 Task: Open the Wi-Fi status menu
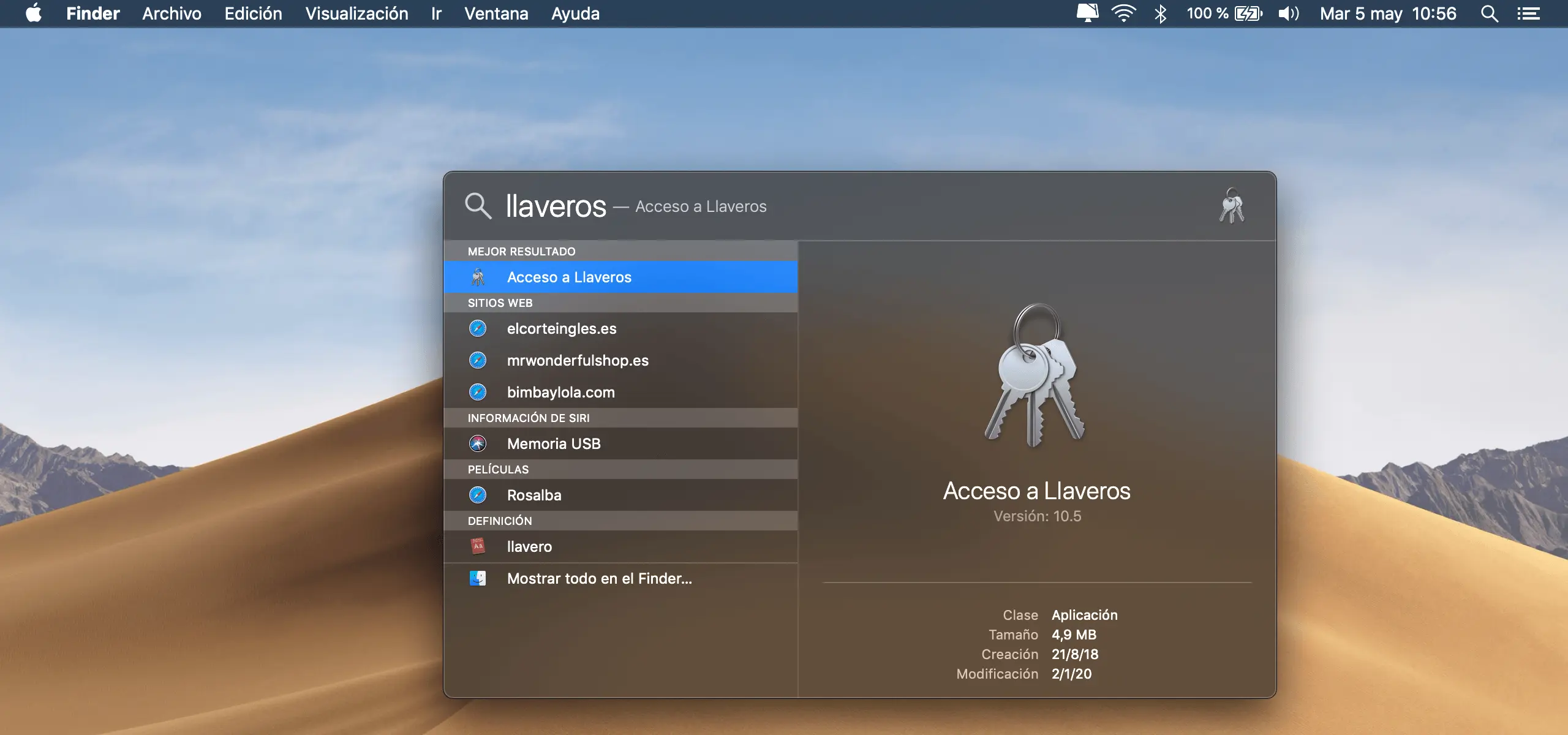click(x=1123, y=13)
